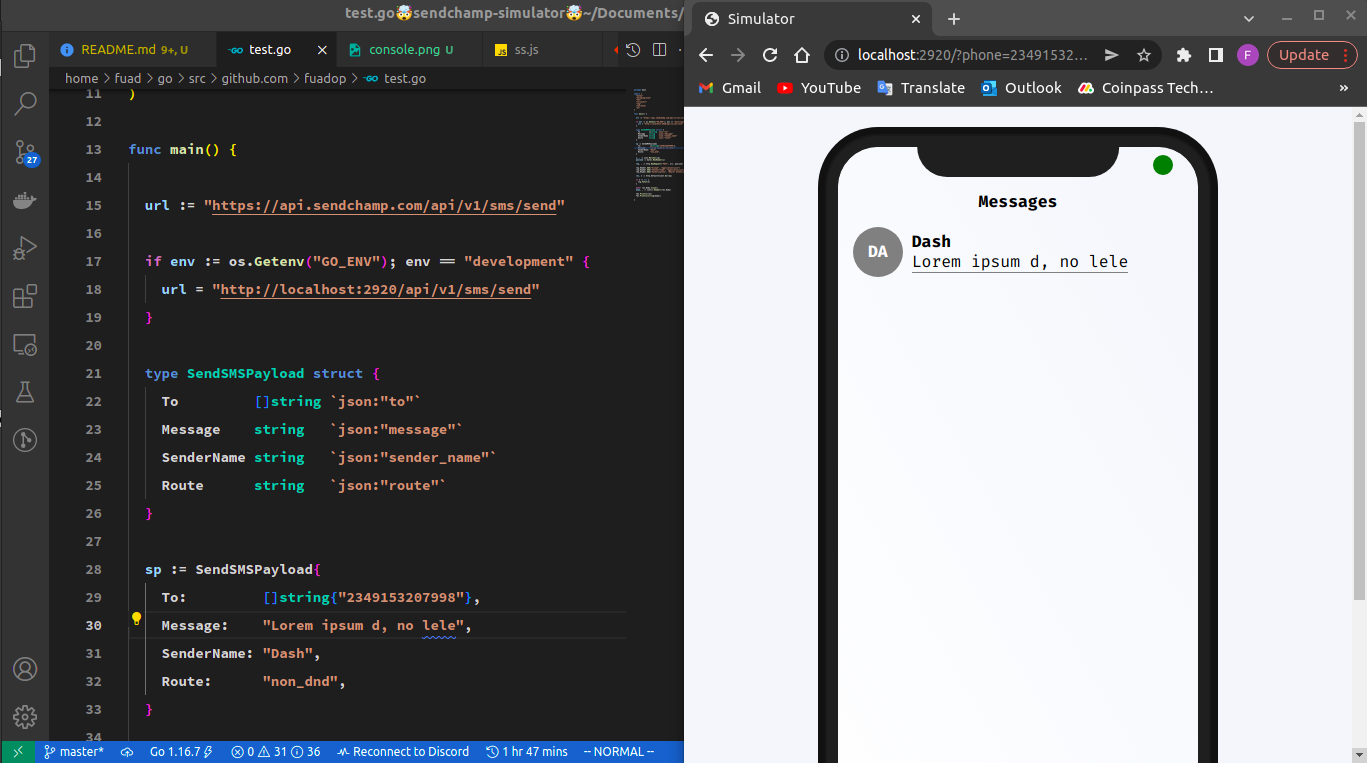Viewport: 1367px width, 763px height.
Task: Go to Chrome home page
Action: click(802, 55)
